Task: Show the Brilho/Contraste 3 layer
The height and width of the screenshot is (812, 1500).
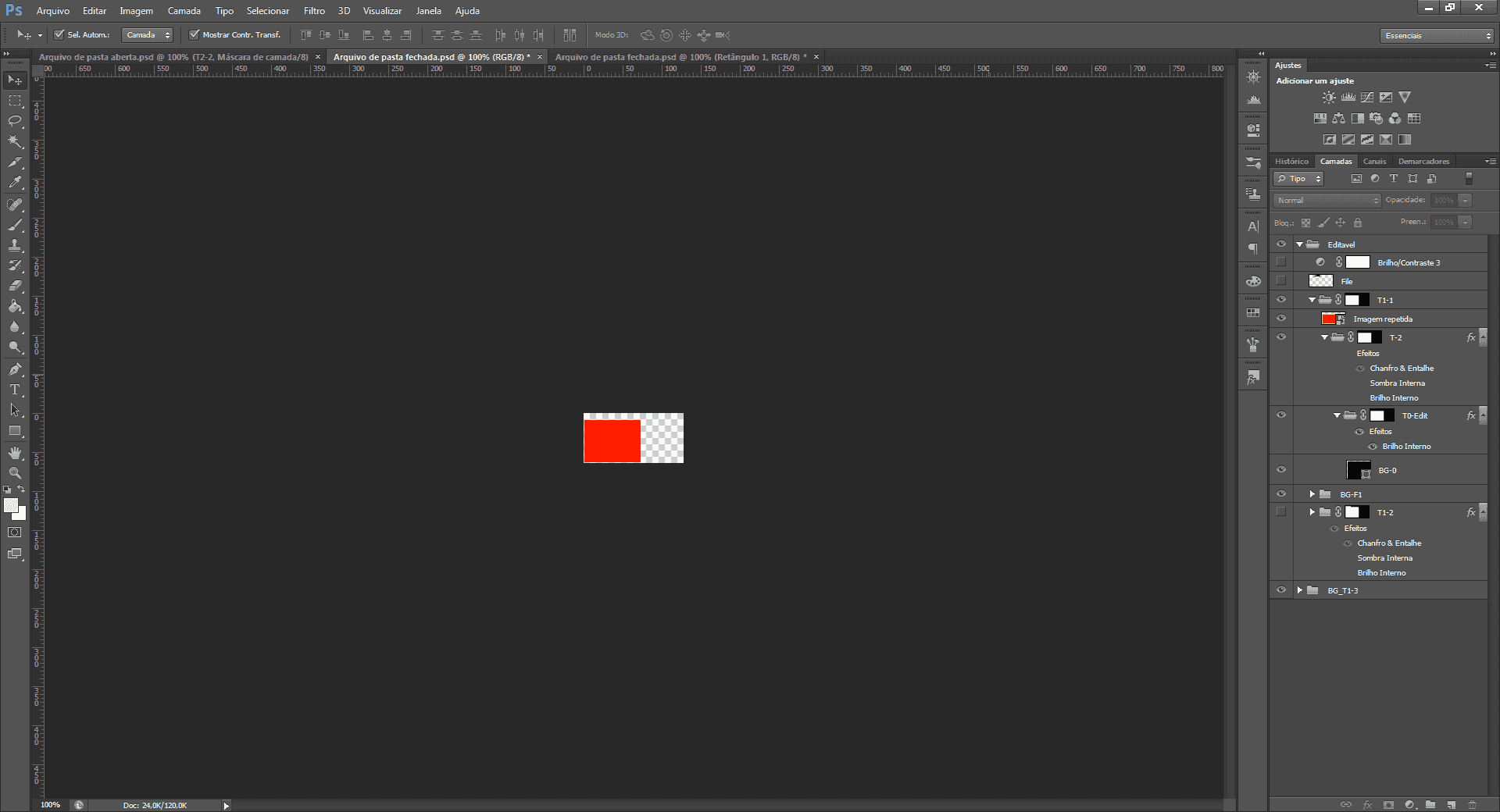Action: 1280,262
